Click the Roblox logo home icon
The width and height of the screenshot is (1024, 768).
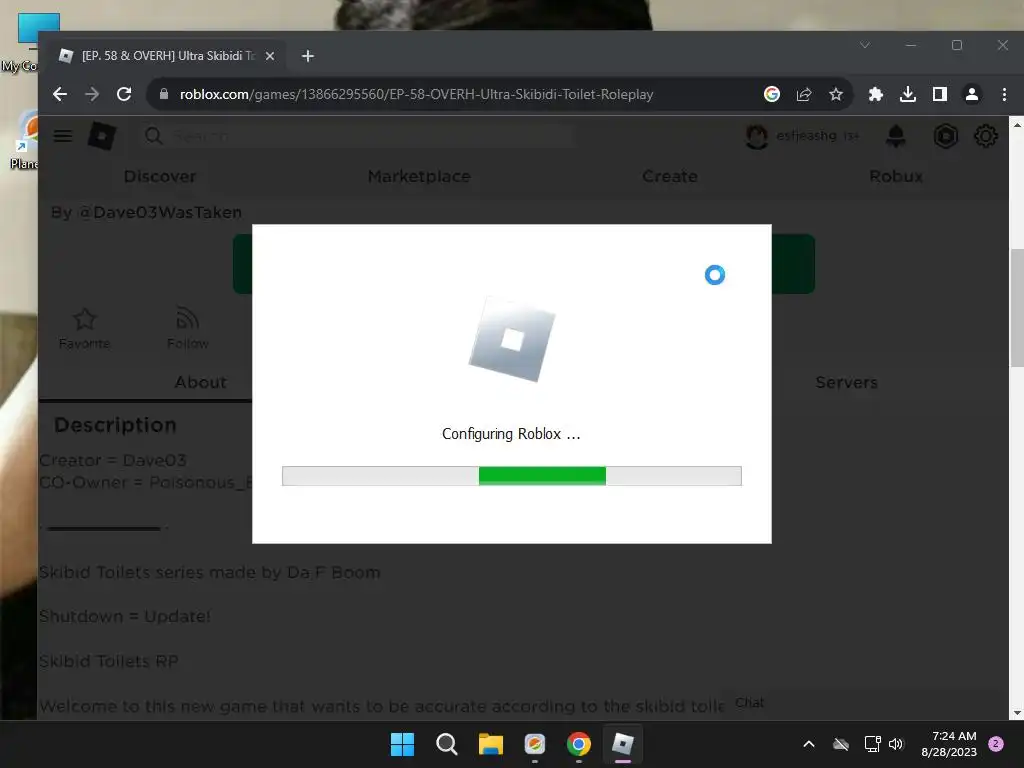[x=102, y=136]
